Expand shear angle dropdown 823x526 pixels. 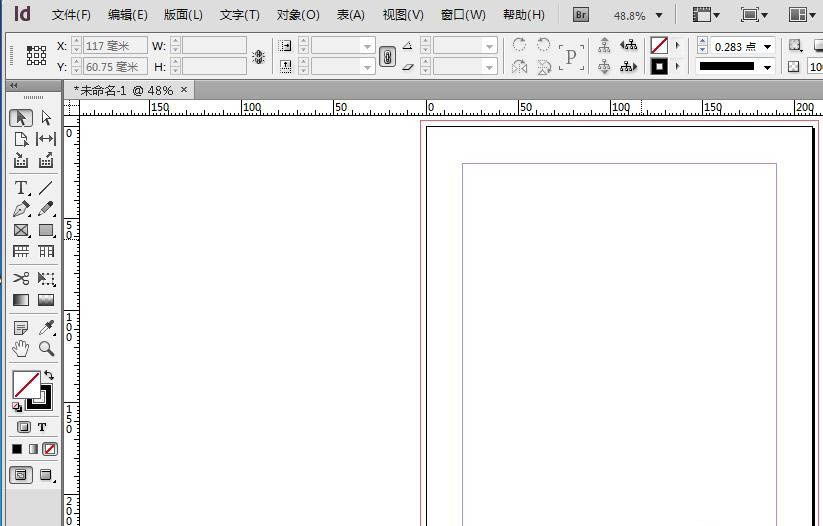point(490,67)
